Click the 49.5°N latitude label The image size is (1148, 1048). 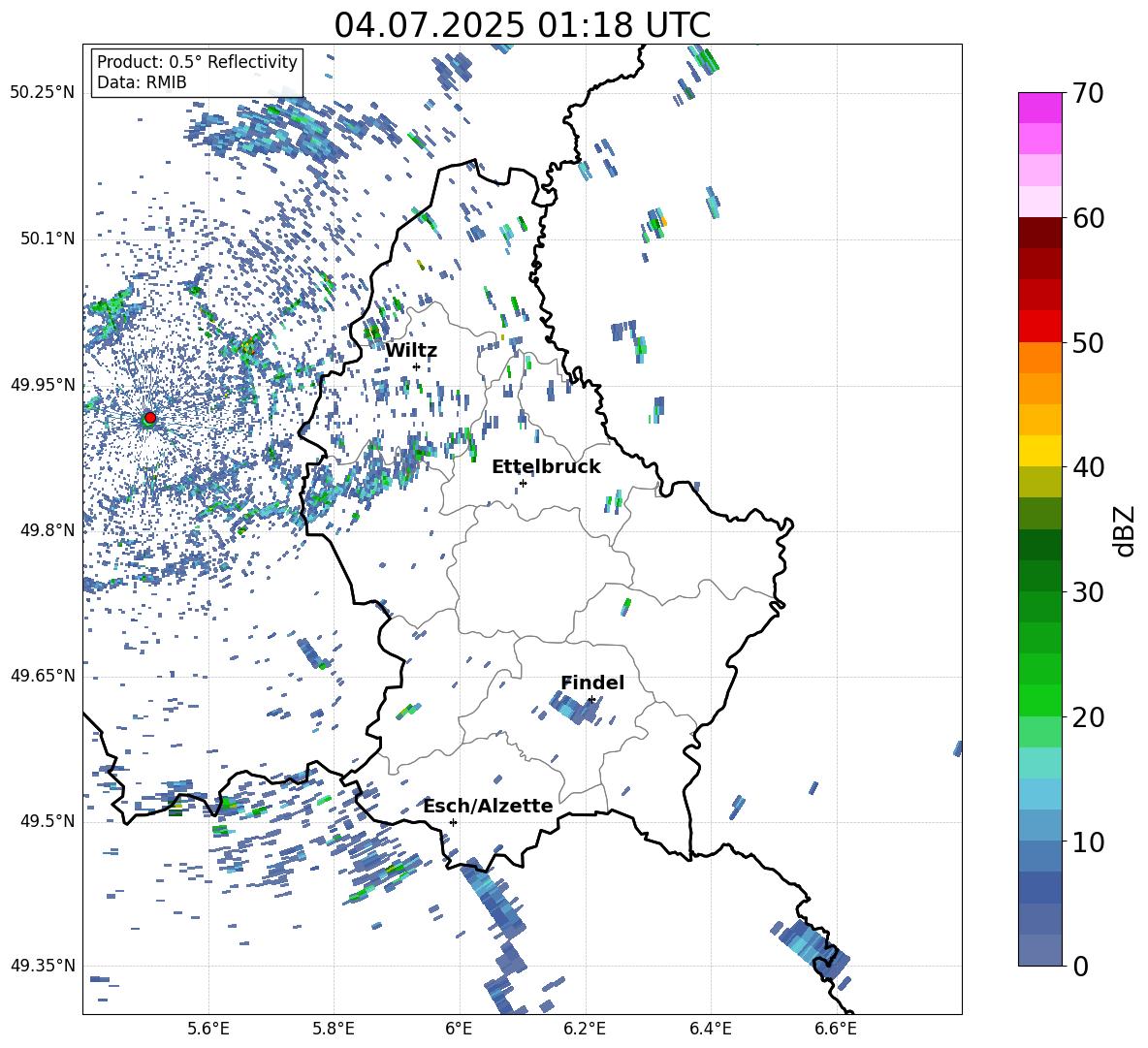pyautogui.click(x=48, y=821)
